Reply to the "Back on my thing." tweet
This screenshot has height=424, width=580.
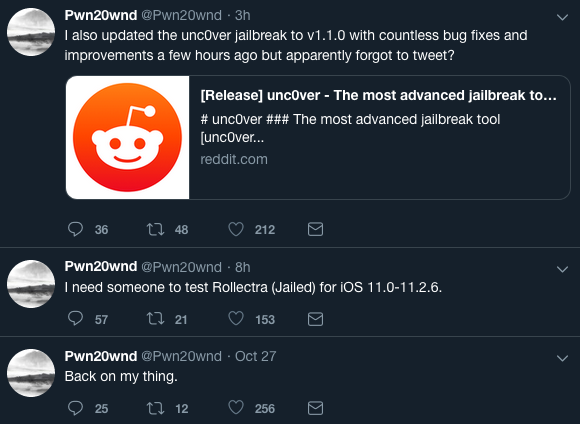point(75,408)
